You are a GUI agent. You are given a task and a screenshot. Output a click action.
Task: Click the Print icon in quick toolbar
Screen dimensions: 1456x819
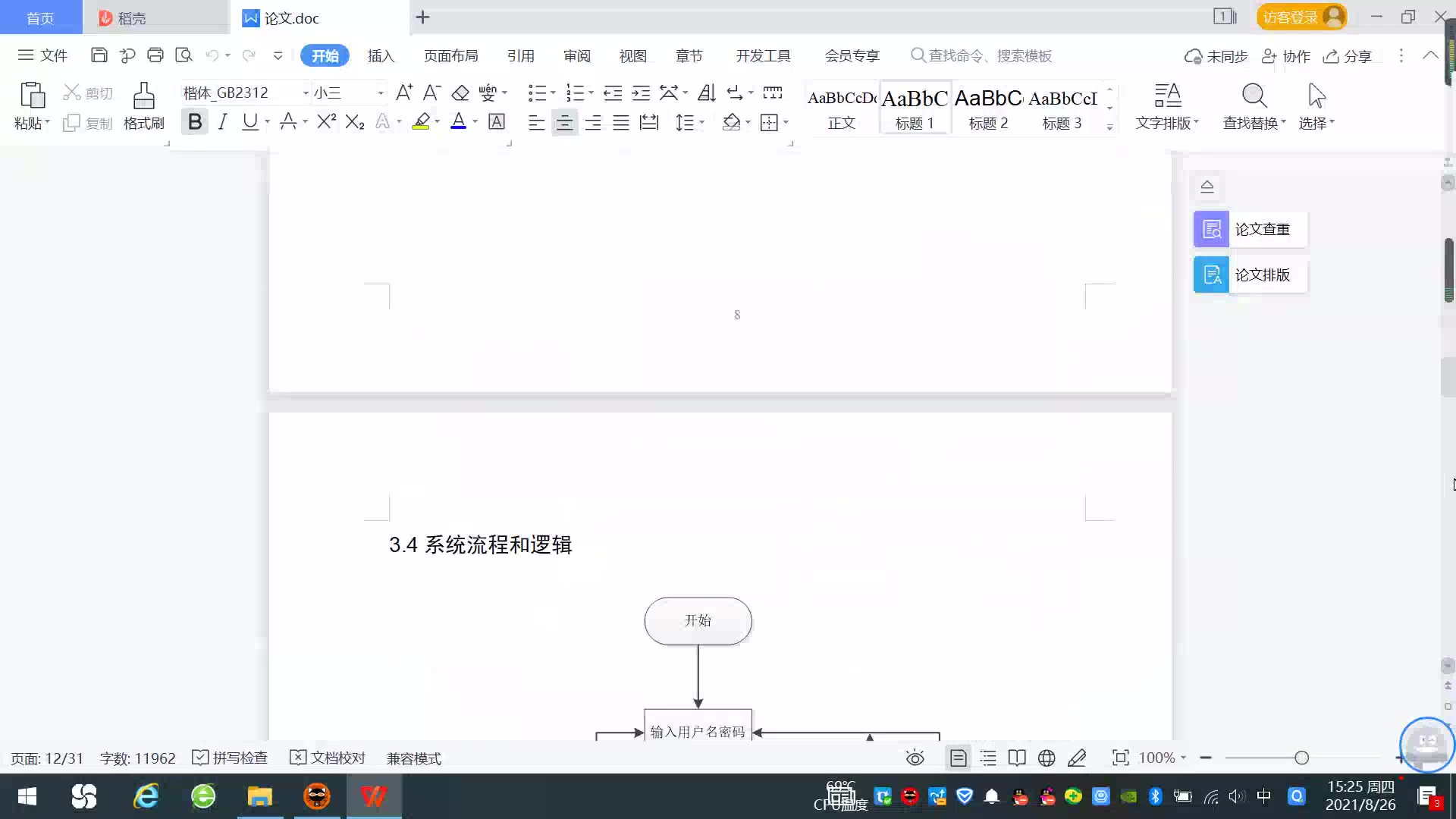(155, 55)
